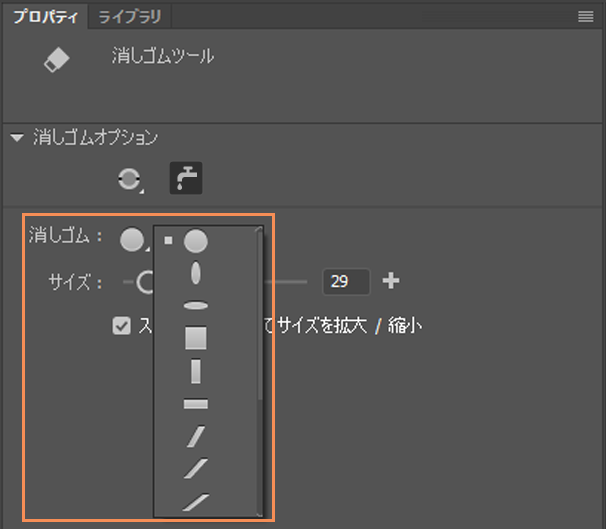The image size is (606, 529).
Task: Choose the shallowest diagonal eraser shape at bottom
Action: point(196,502)
